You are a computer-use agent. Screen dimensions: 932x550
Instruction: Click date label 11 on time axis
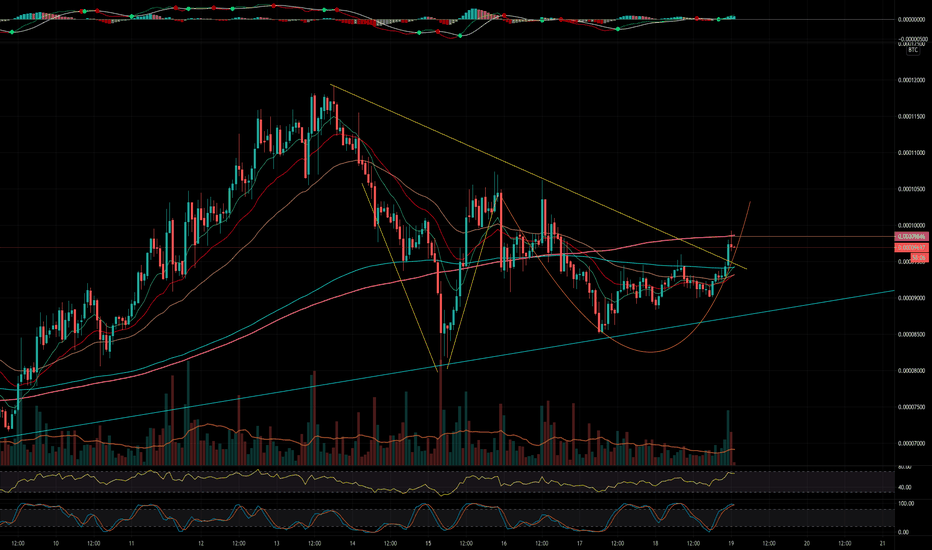[131, 543]
